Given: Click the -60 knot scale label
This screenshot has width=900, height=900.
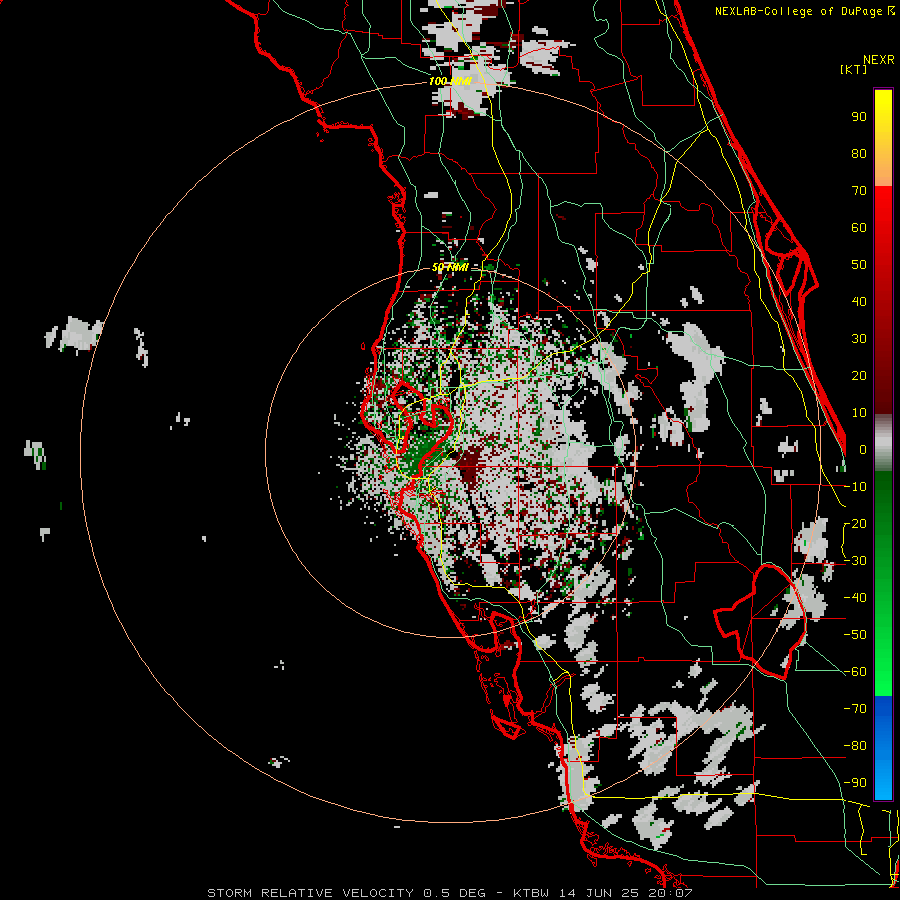Looking at the screenshot, I should click(855, 672).
